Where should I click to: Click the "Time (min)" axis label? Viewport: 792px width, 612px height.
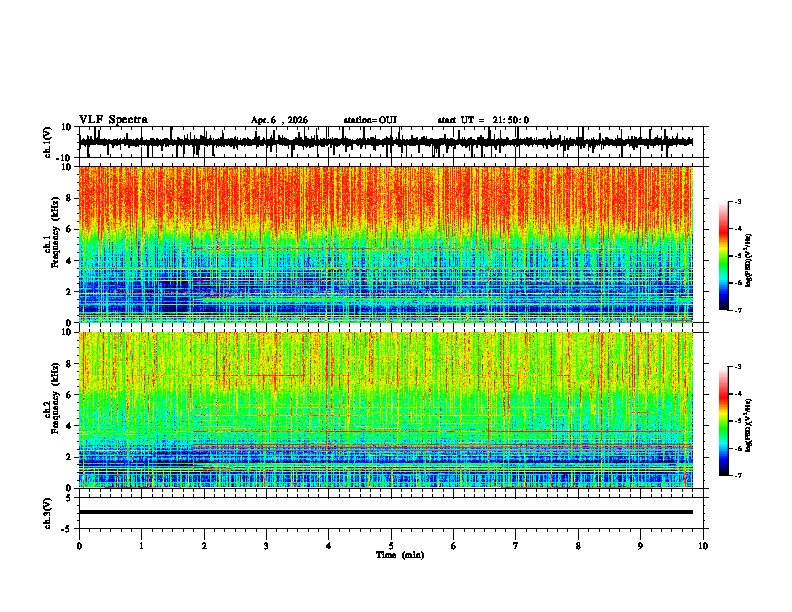(400, 555)
